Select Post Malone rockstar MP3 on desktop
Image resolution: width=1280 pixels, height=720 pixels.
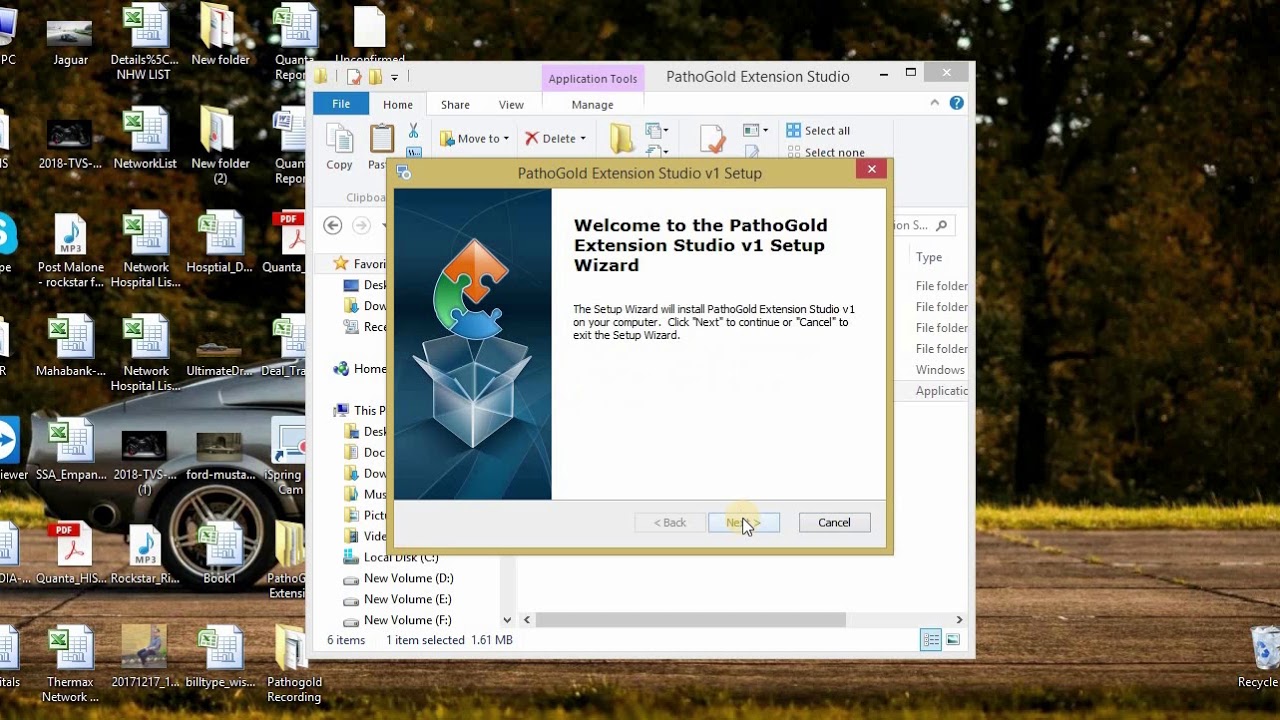pyautogui.click(x=70, y=252)
